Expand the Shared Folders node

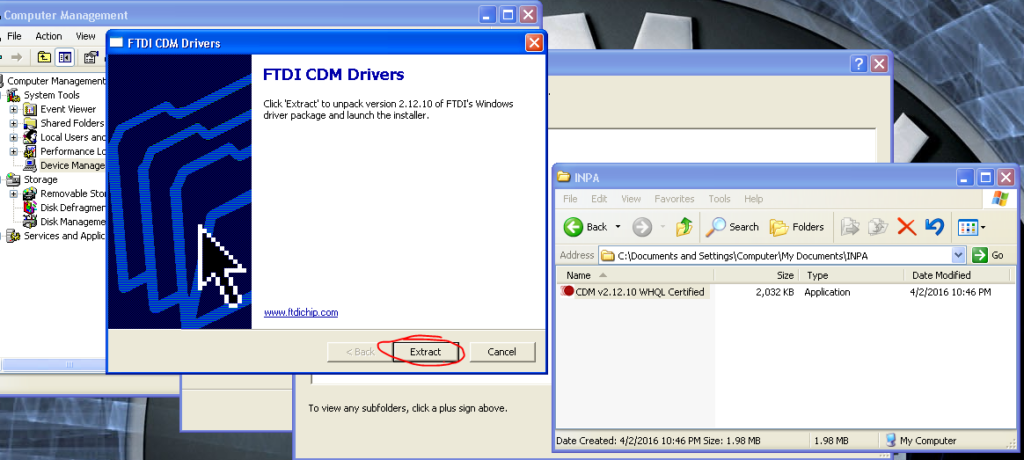13,123
